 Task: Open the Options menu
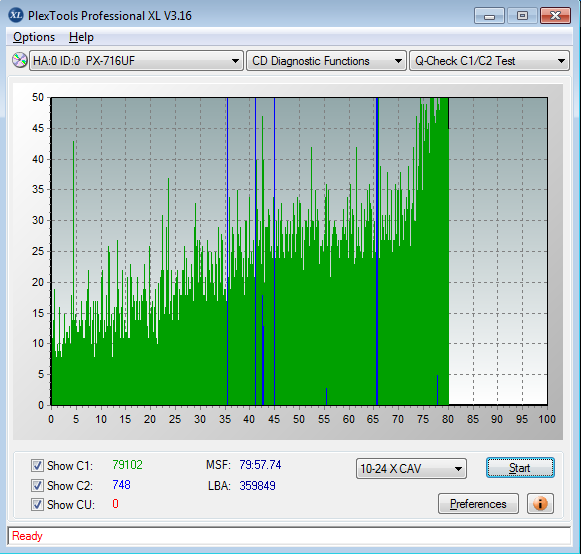coord(34,37)
